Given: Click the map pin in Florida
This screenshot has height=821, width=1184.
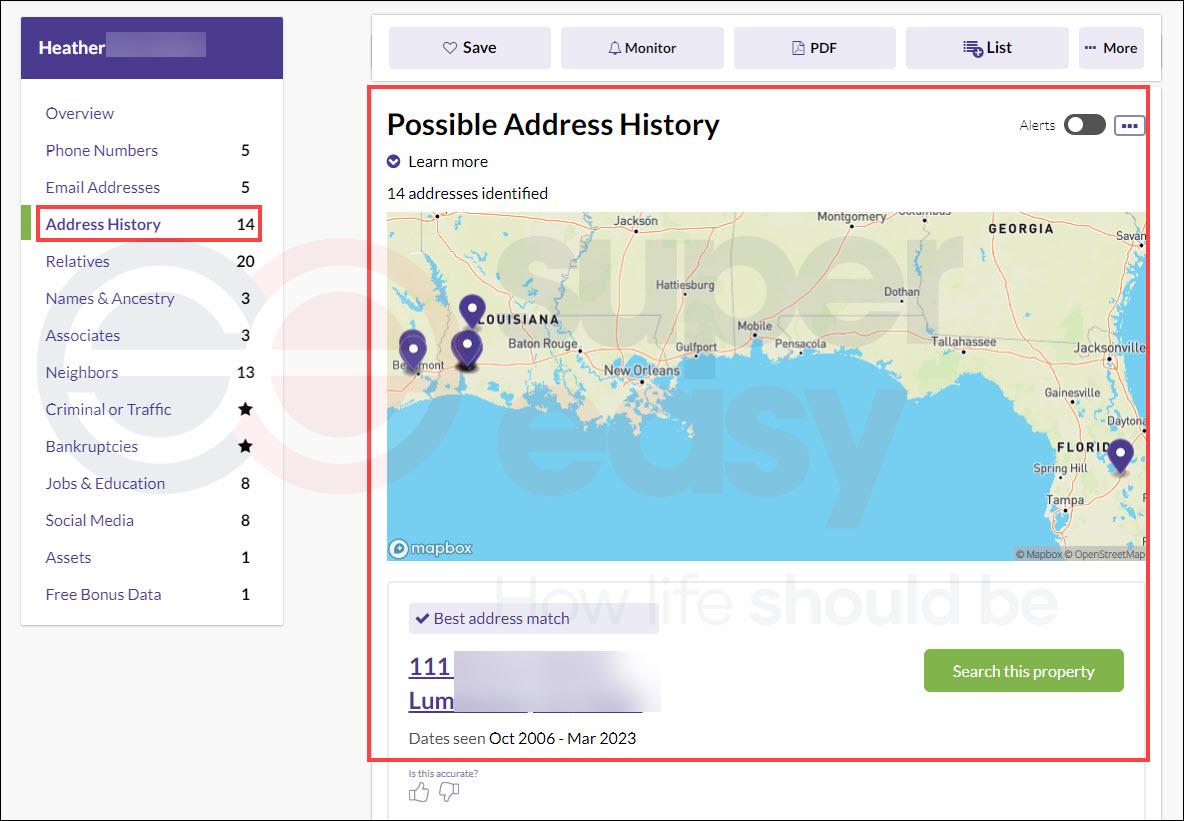Looking at the screenshot, I should (1120, 456).
